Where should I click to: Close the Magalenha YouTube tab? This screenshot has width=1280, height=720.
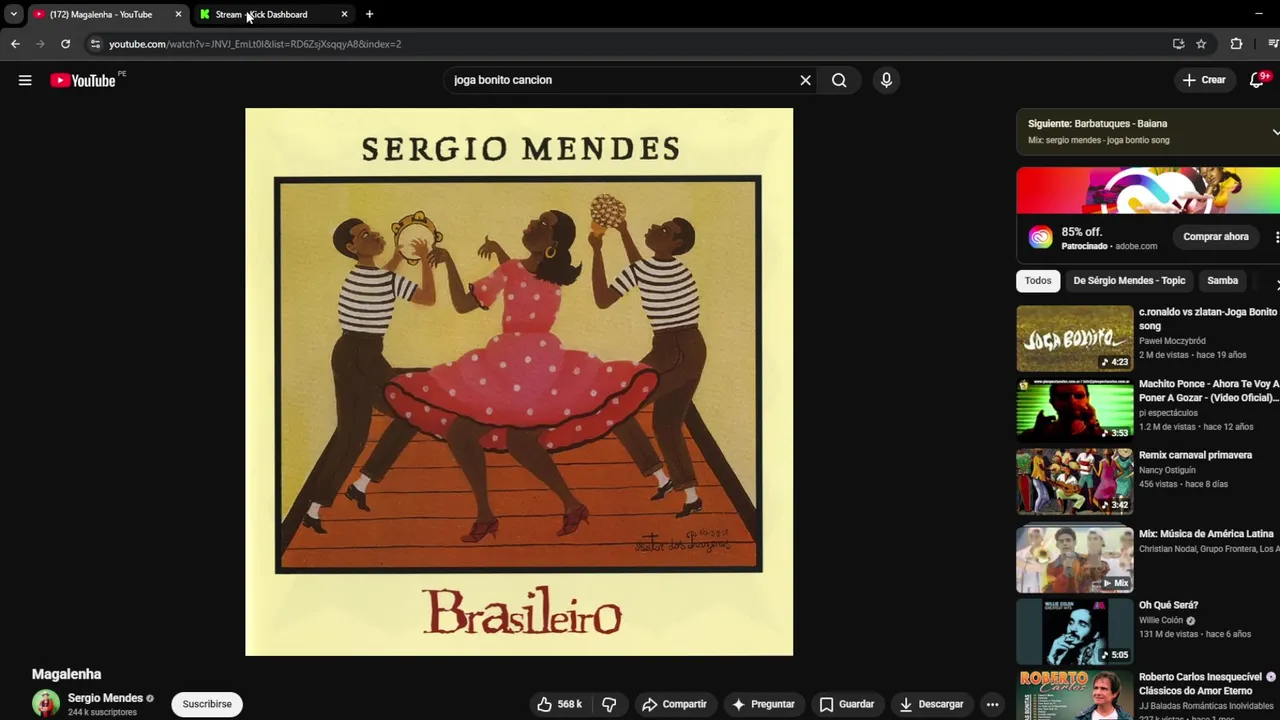[x=178, y=14]
